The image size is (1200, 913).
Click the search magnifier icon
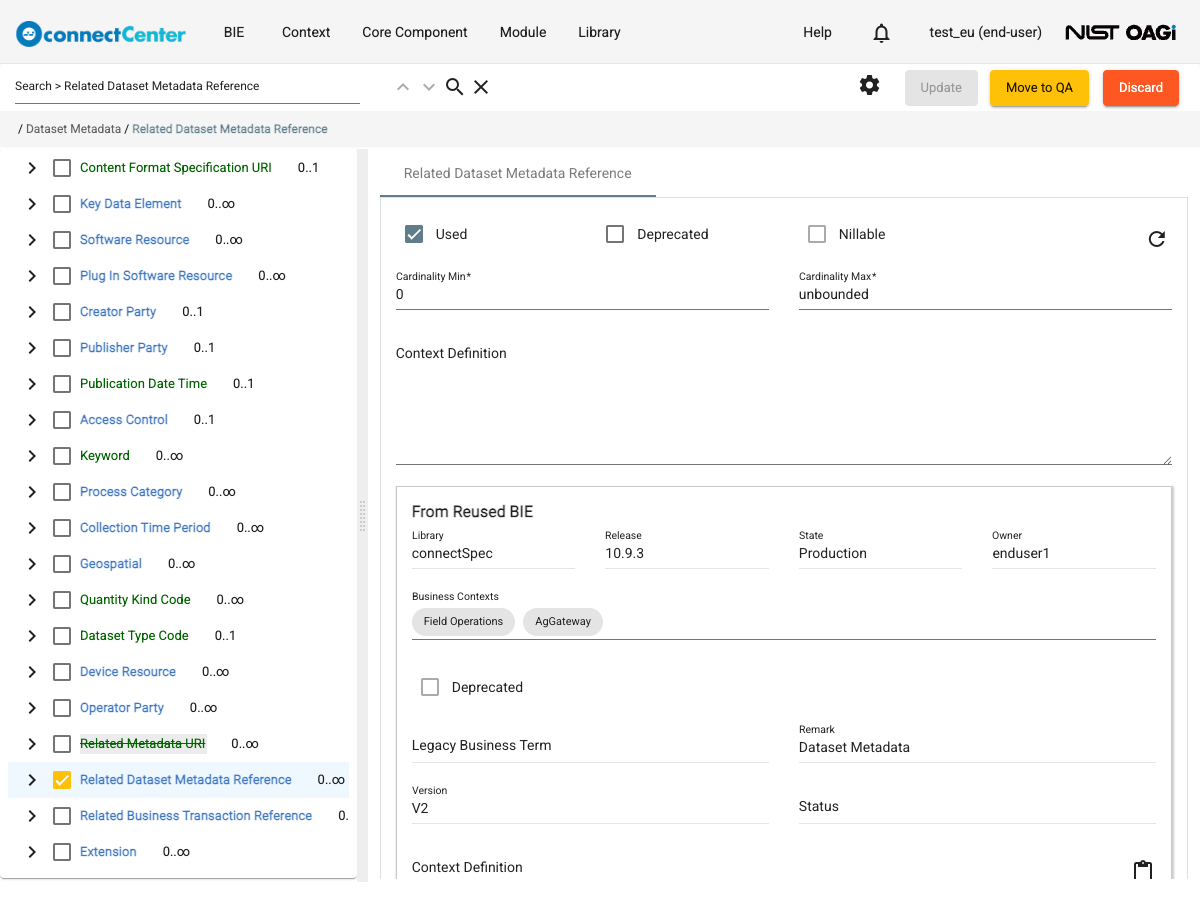(x=454, y=87)
